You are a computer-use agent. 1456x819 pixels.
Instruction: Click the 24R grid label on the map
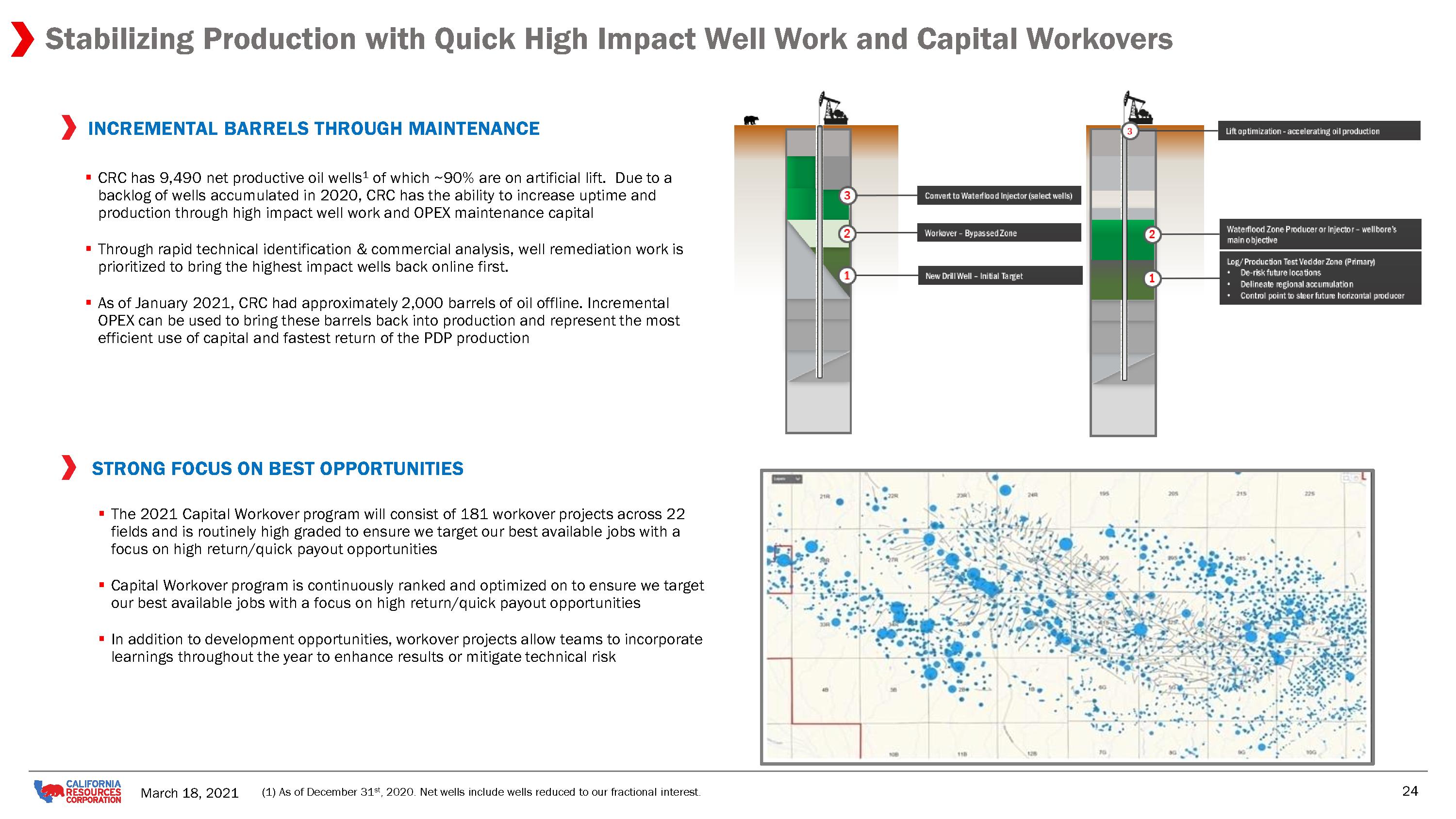pyautogui.click(x=1032, y=494)
